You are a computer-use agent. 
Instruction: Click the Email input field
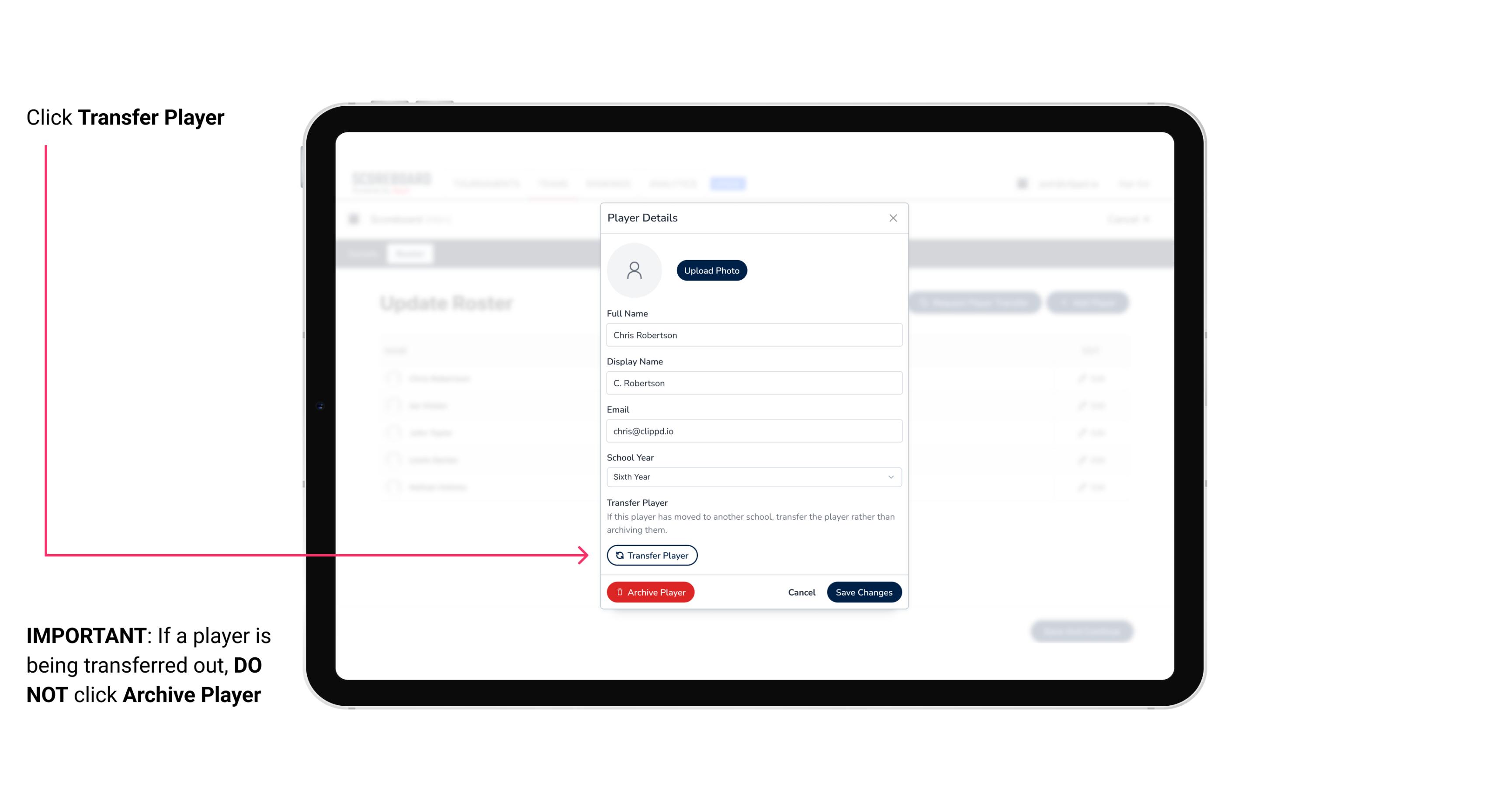click(x=753, y=430)
